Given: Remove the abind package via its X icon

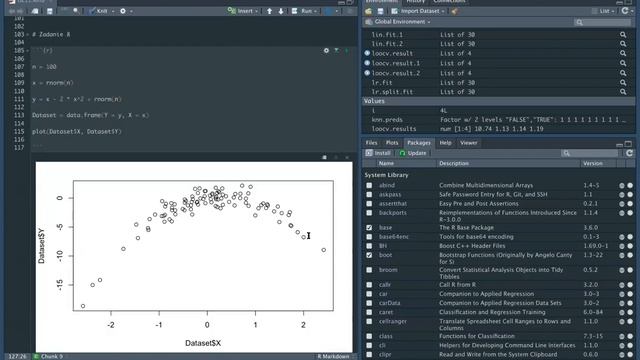Looking at the screenshot, I should [x=630, y=185].
